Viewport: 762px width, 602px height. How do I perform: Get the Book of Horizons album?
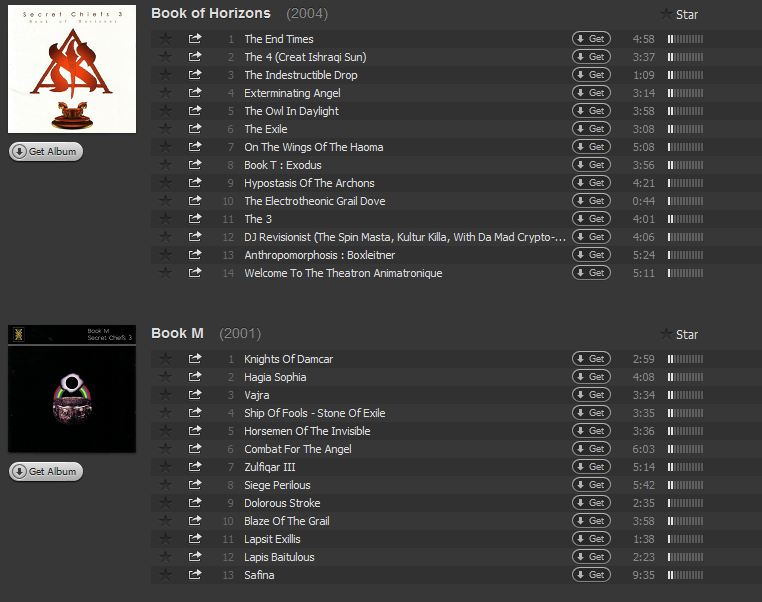(x=46, y=152)
